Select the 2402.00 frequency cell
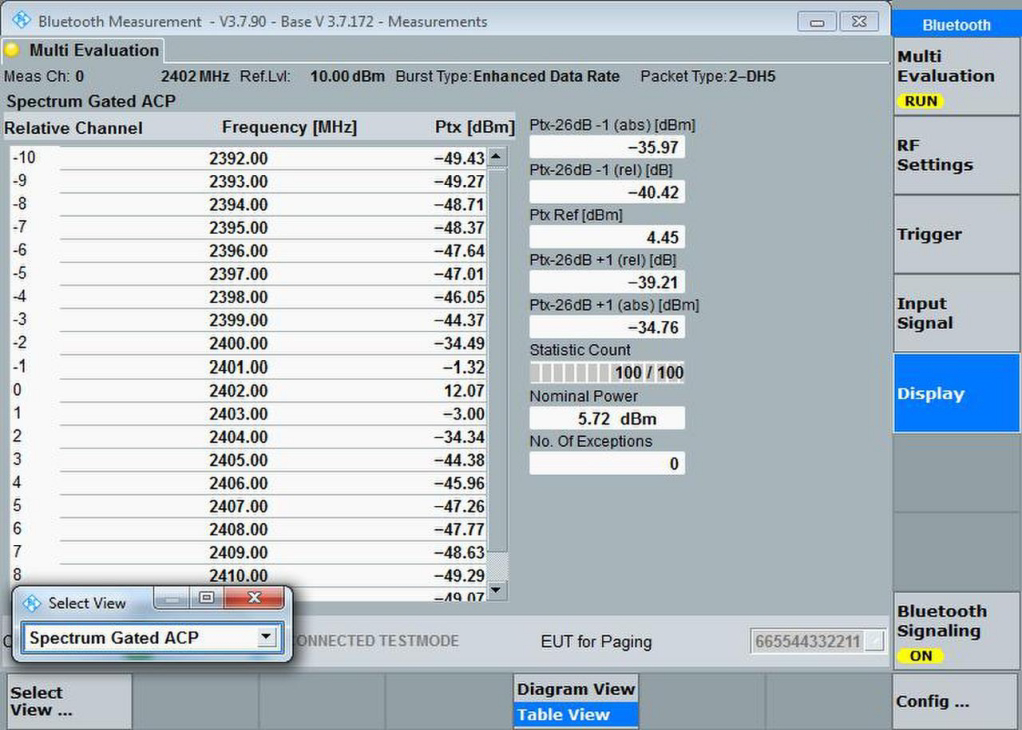Screen dimensions: 1022x730 tap(239, 391)
